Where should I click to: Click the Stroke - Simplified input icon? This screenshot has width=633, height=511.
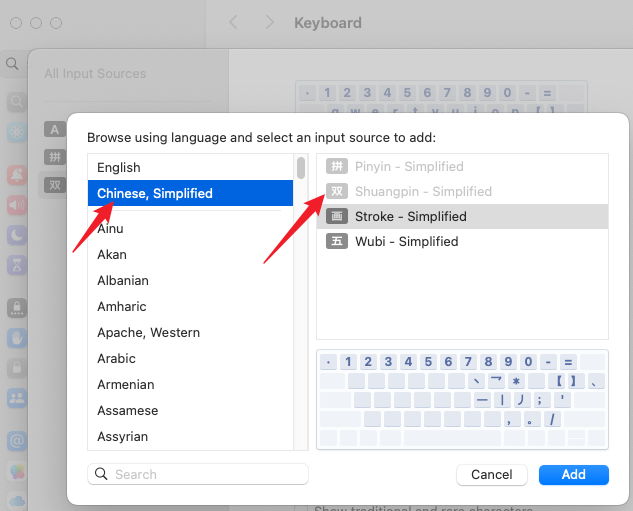[337, 216]
